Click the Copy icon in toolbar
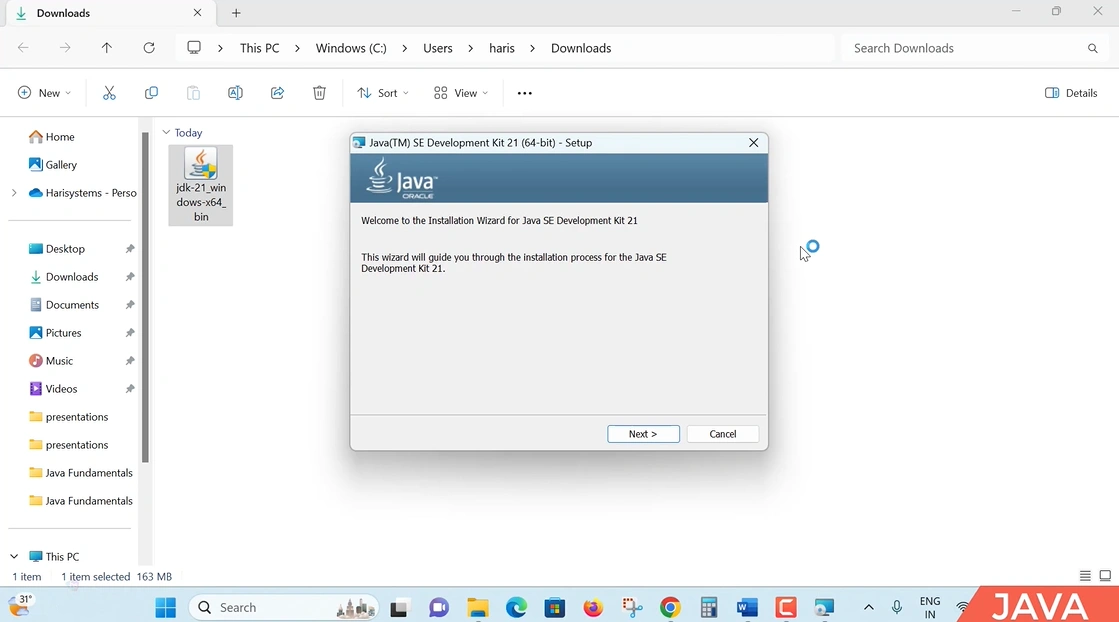 tap(151, 93)
